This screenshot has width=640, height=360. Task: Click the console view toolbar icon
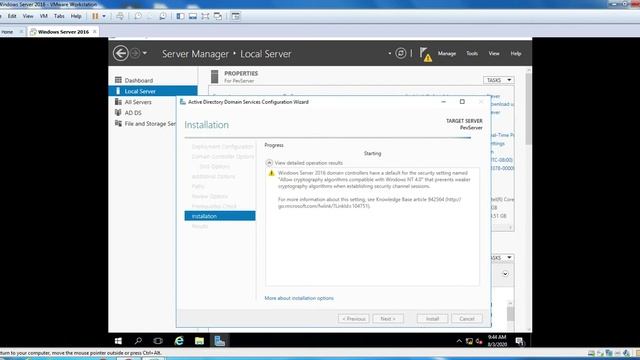click(x=236, y=16)
